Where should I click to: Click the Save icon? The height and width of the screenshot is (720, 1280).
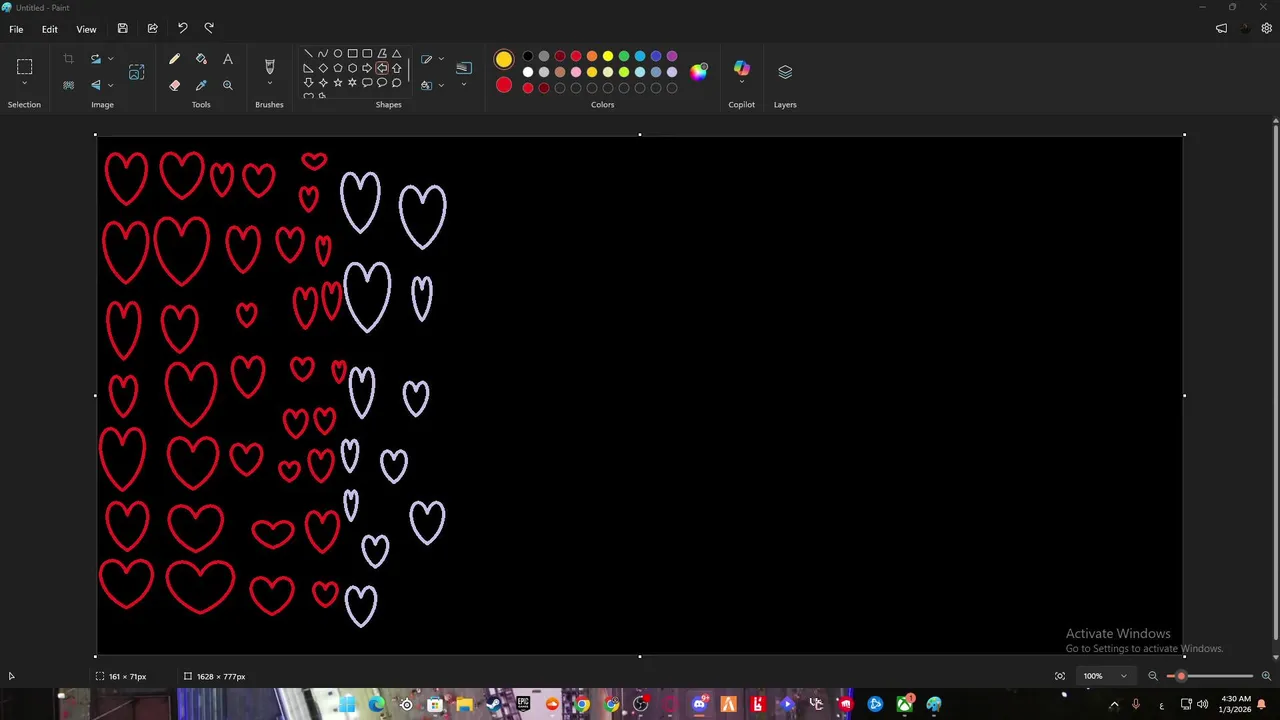pyautogui.click(x=122, y=29)
